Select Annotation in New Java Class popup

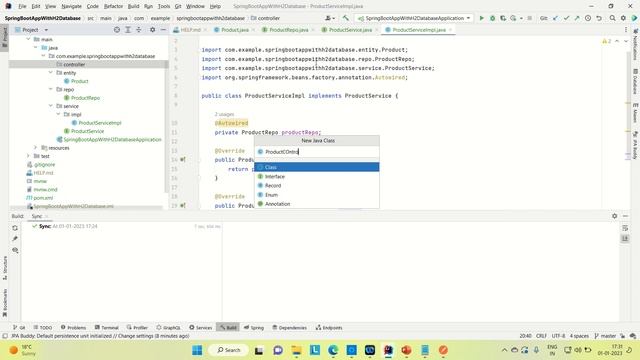(x=317, y=204)
